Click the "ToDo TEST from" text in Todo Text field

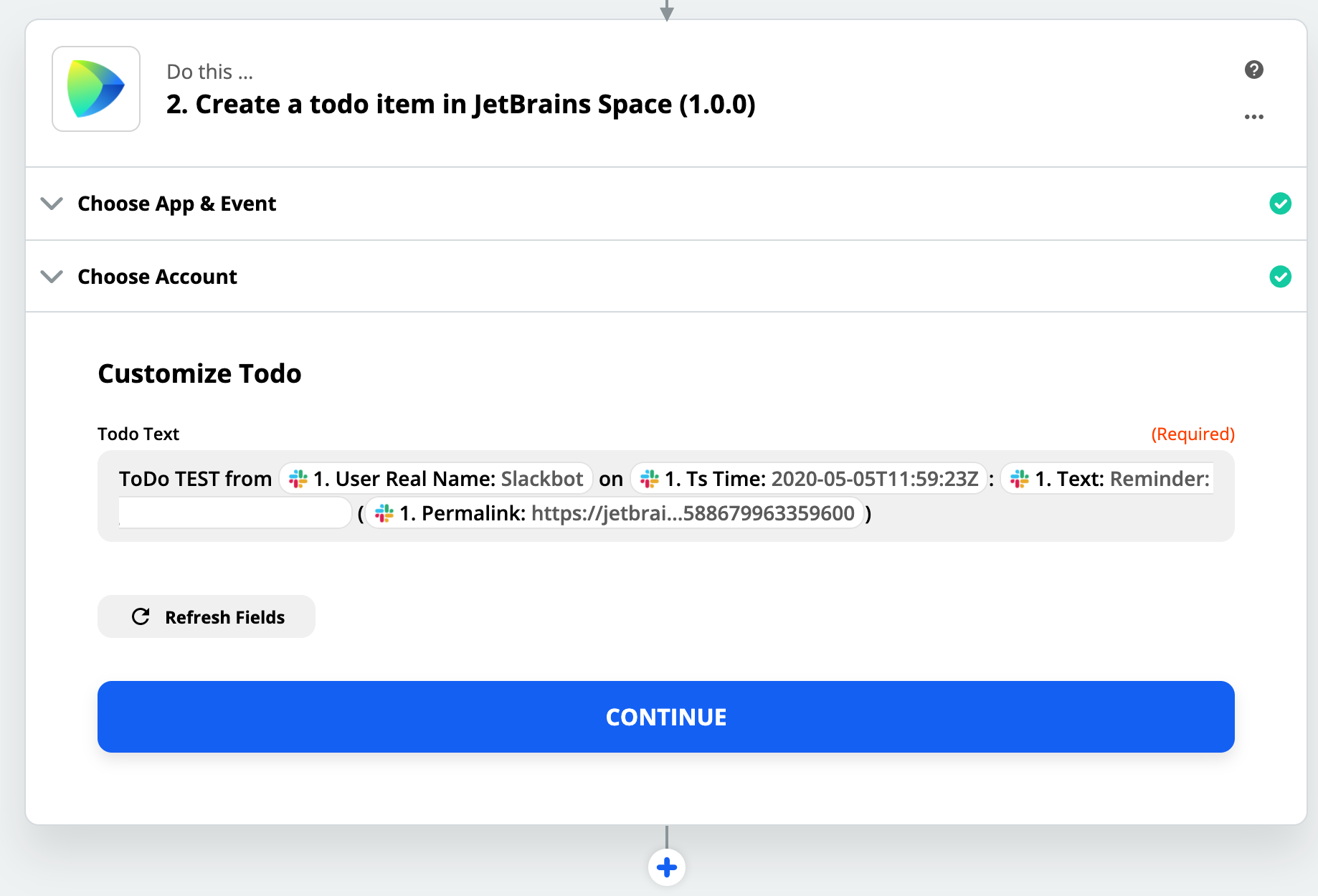pos(195,479)
